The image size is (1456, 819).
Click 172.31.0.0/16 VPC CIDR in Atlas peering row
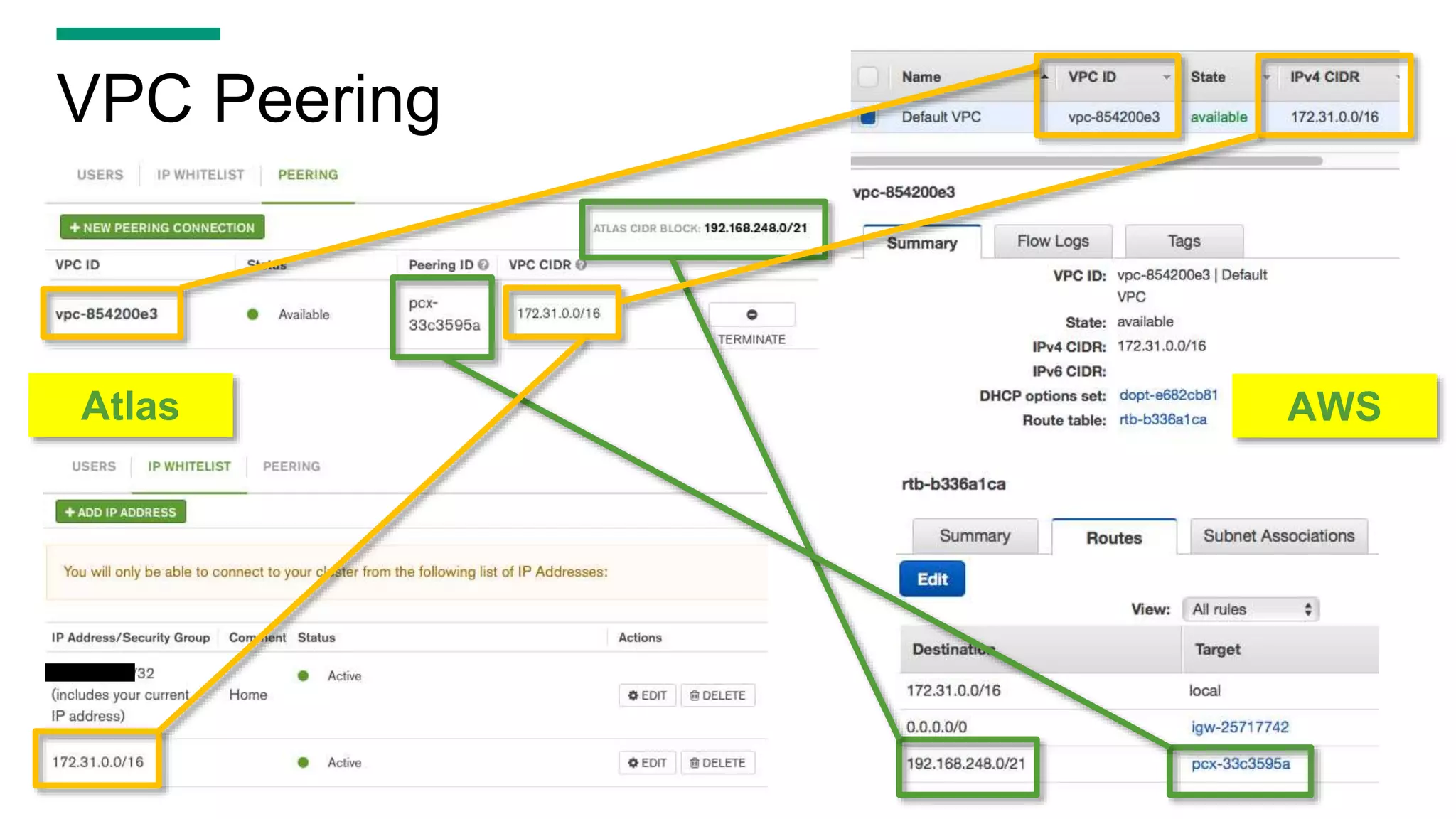coord(559,313)
